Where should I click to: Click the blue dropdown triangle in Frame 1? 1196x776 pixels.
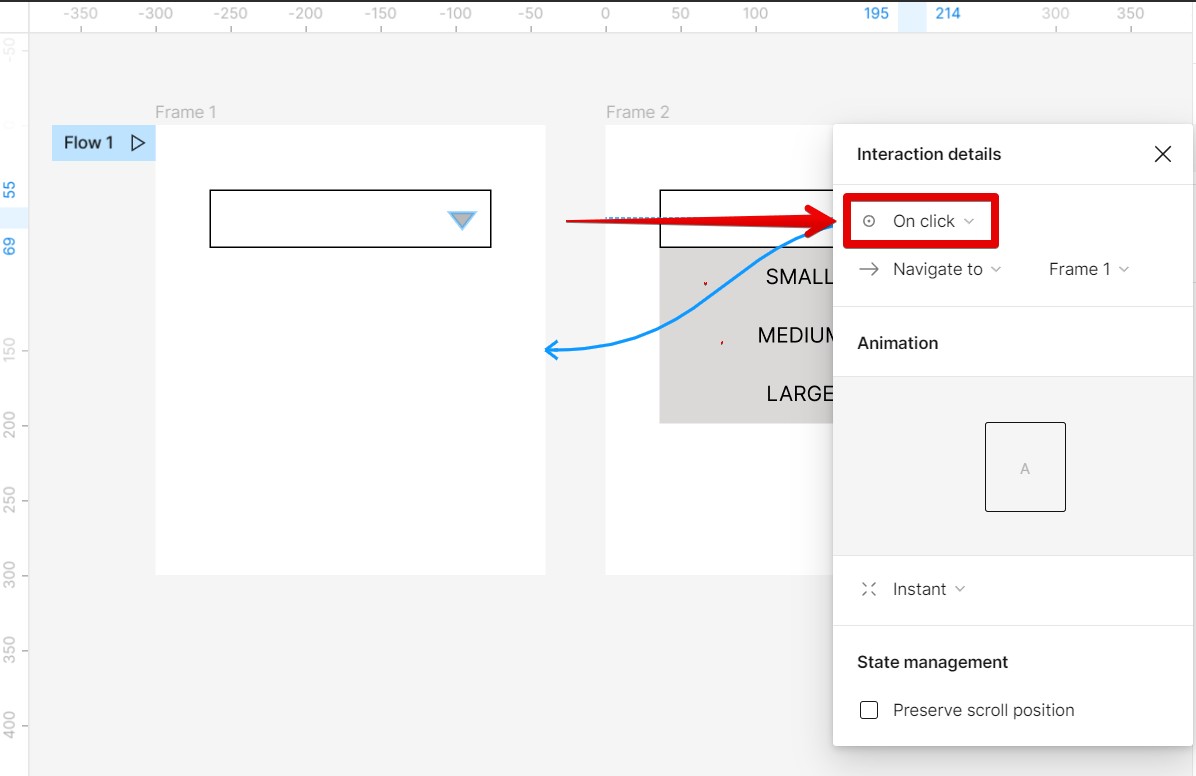[462, 220]
